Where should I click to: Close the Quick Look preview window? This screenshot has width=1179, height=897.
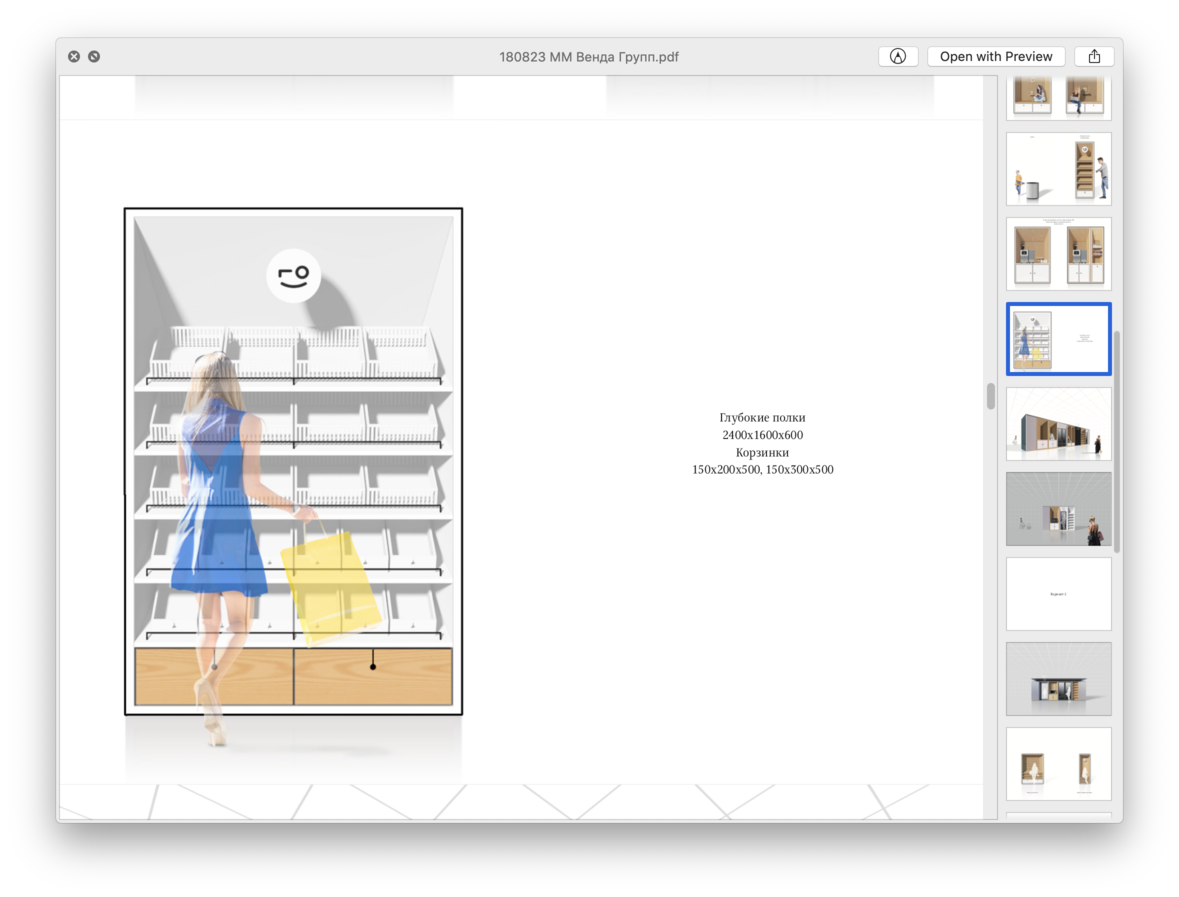pos(74,57)
